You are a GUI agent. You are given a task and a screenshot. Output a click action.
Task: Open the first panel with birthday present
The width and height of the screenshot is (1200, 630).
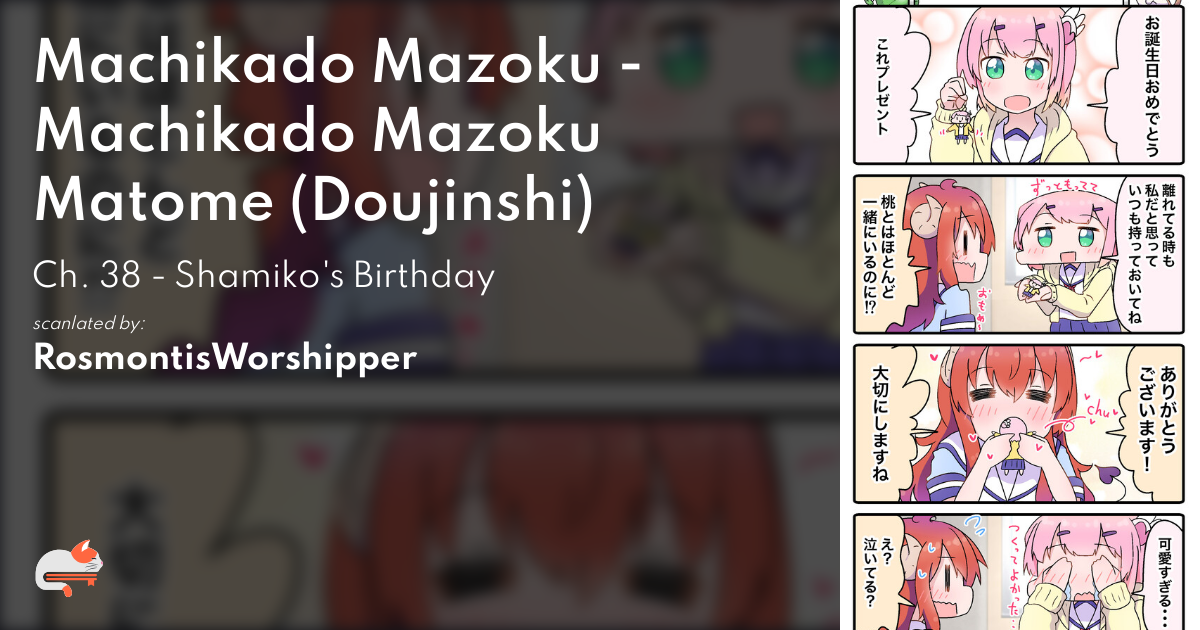pos(1018,85)
